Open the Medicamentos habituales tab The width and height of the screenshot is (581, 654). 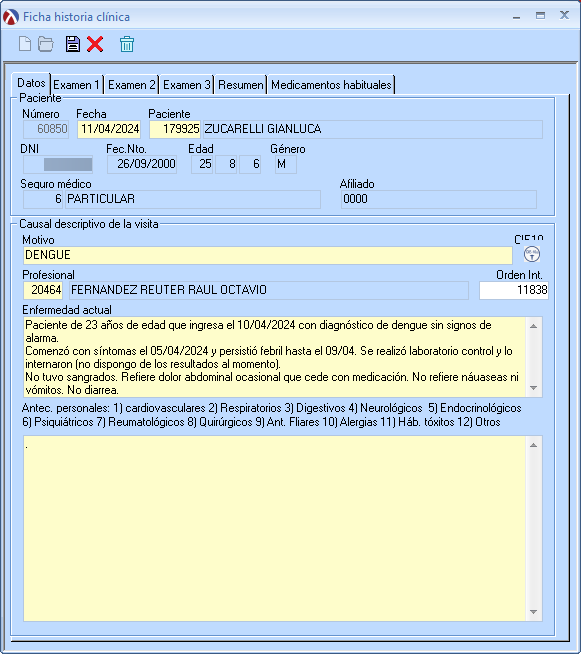[x=331, y=85]
